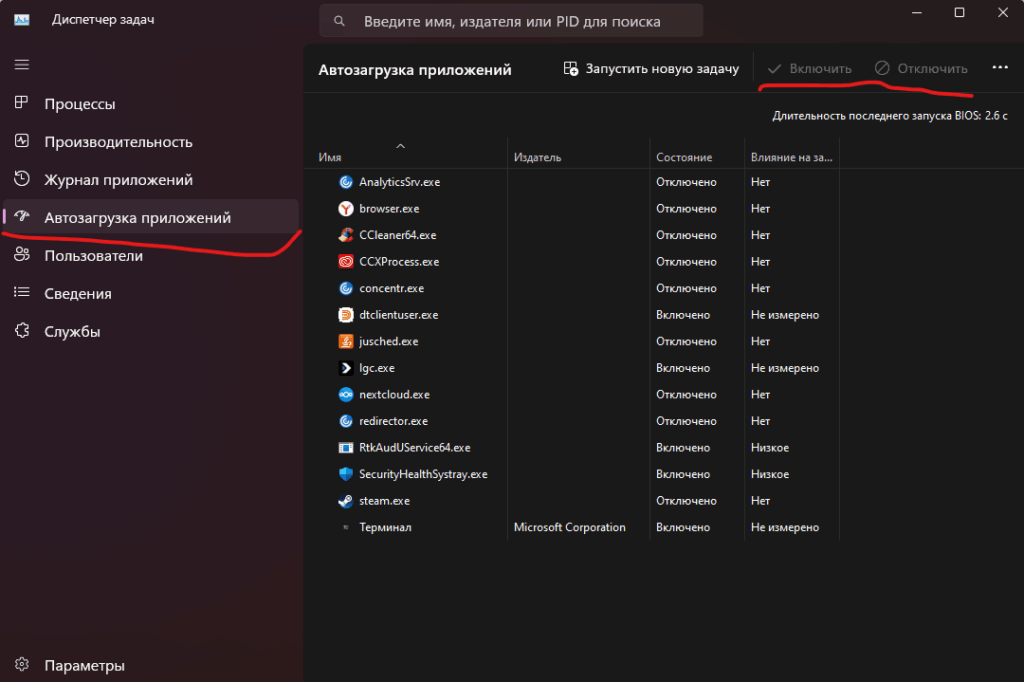Click Включено status of Терминал

(x=682, y=527)
